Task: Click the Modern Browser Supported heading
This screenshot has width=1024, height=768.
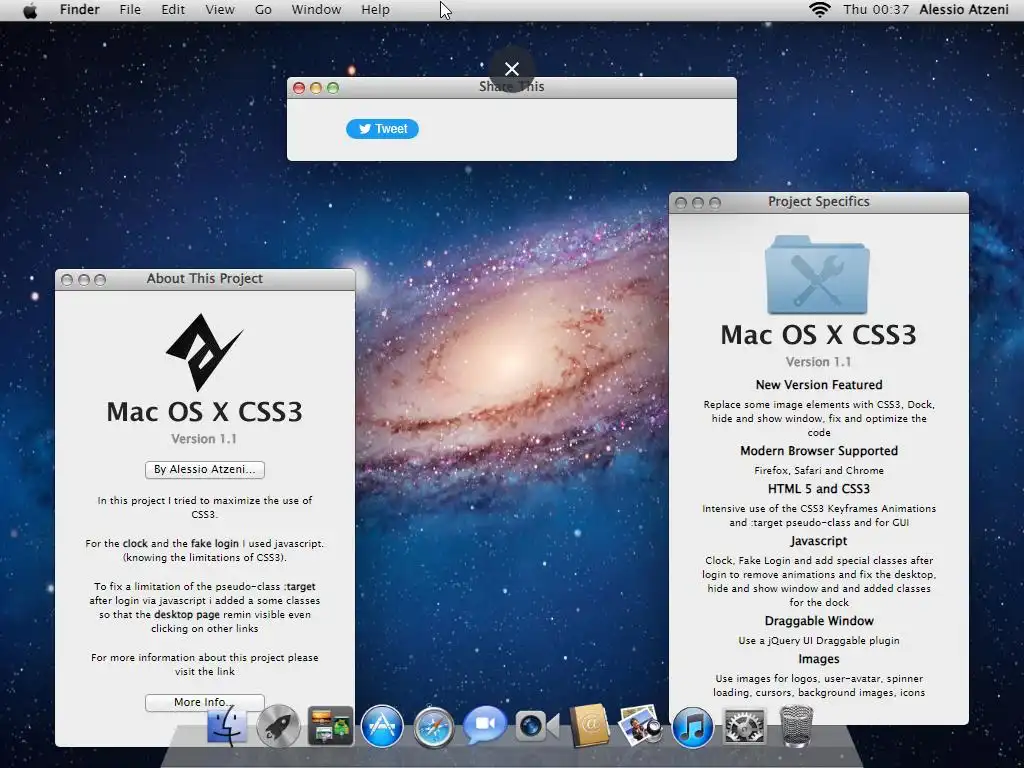Action: [x=819, y=451]
